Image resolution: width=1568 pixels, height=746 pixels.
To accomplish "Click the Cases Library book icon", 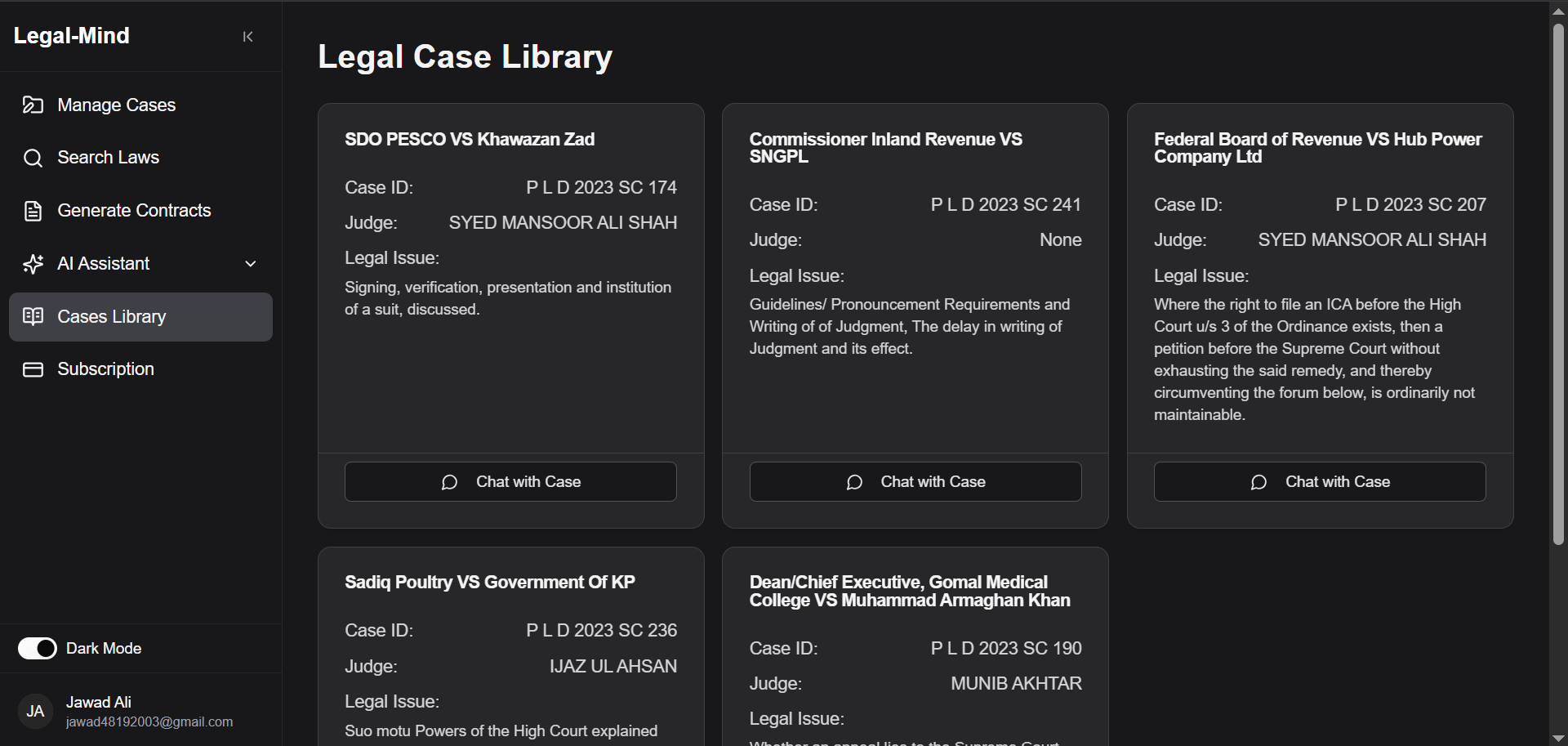I will coord(33,316).
